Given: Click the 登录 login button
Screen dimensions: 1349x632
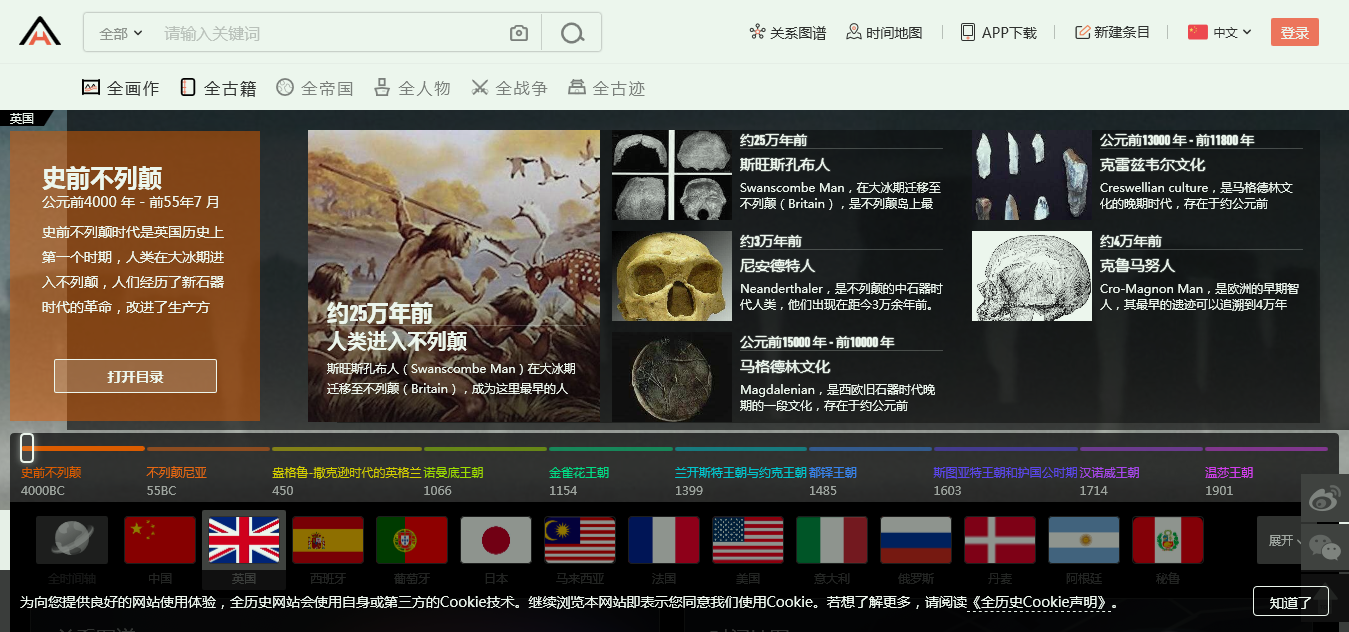Looking at the screenshot, I should click(x=1295, y=32).
